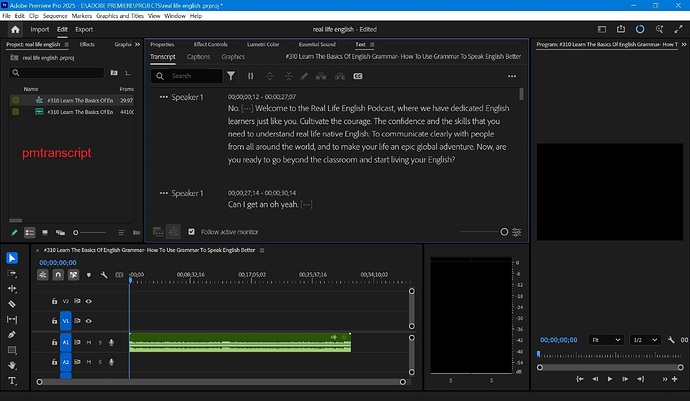Open timeline sequence hamburger menu
690x401 pixels.
click(262, 250)
